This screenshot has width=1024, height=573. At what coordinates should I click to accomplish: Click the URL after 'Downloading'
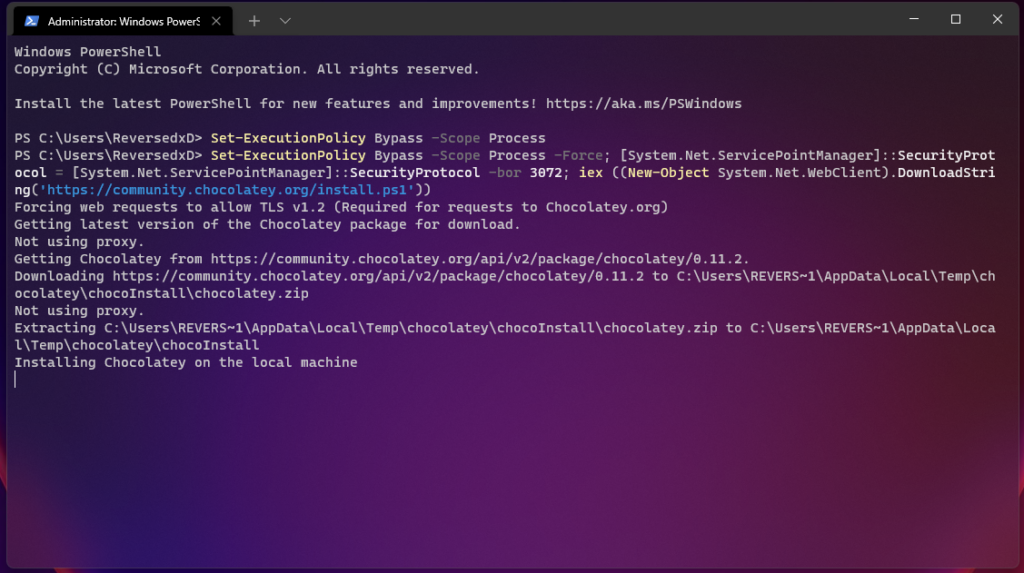[x=380, y=276]
